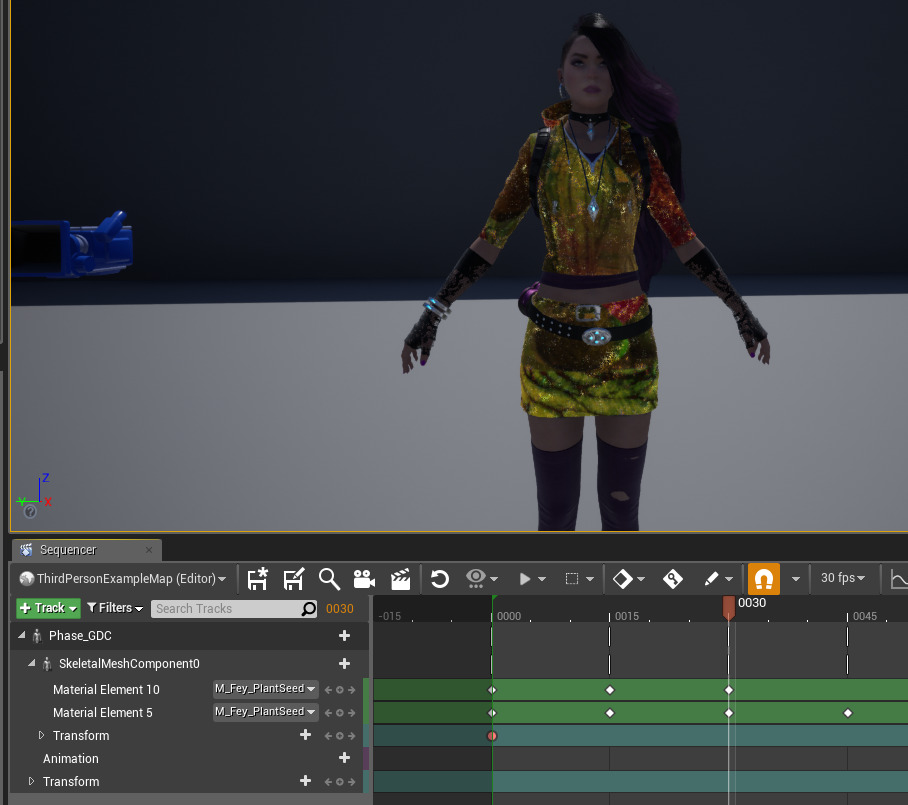Click the green Track button

tap(48, 608)
